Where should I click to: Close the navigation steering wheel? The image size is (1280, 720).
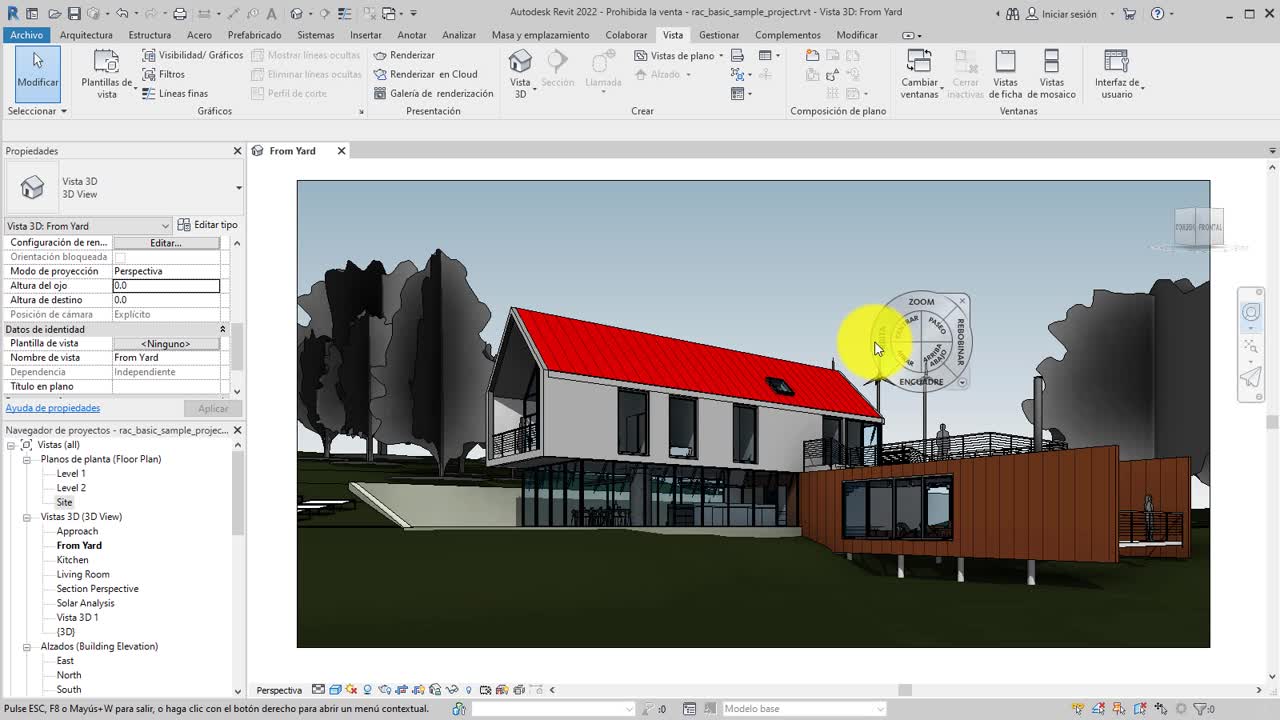tap(963, 301)
